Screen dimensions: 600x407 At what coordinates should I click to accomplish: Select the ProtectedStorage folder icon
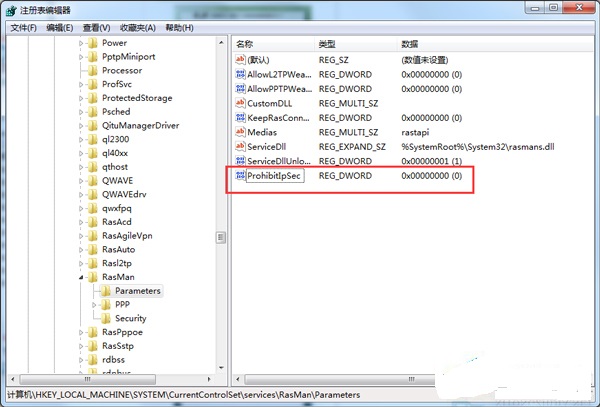[x=93, y=98]
